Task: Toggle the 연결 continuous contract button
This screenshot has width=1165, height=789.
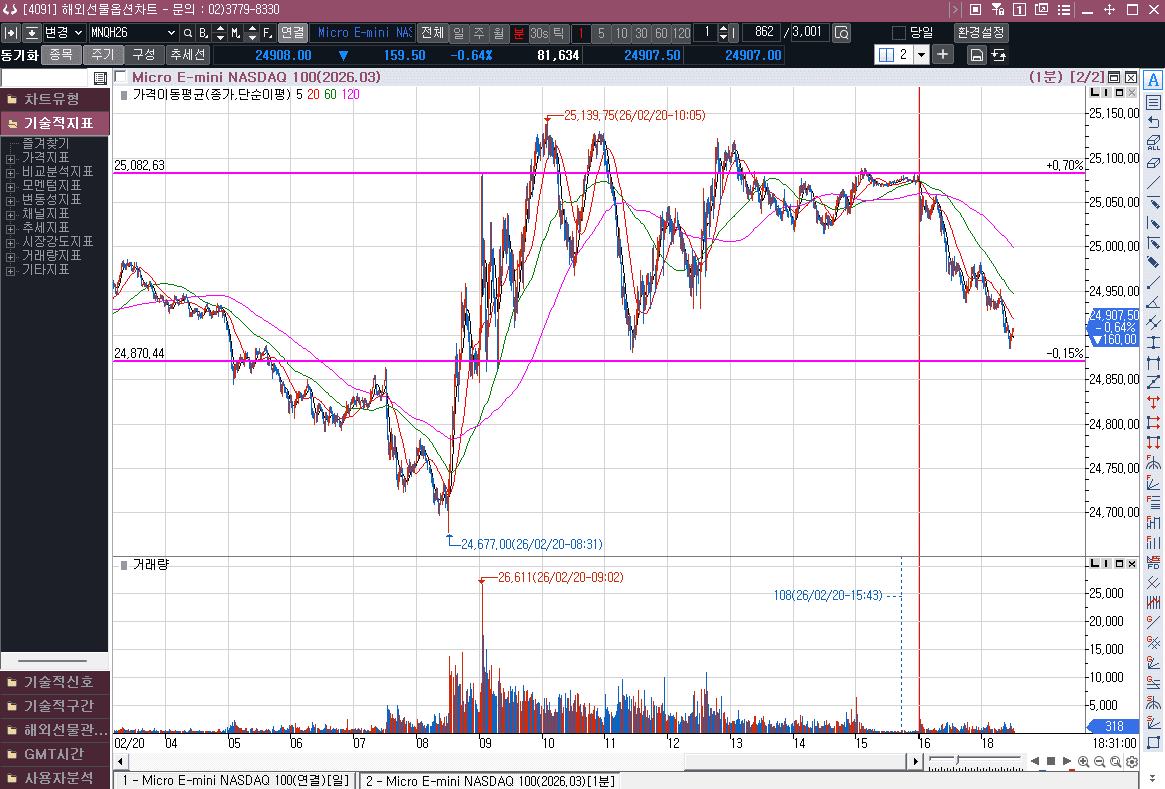Action: pos(292,33)
